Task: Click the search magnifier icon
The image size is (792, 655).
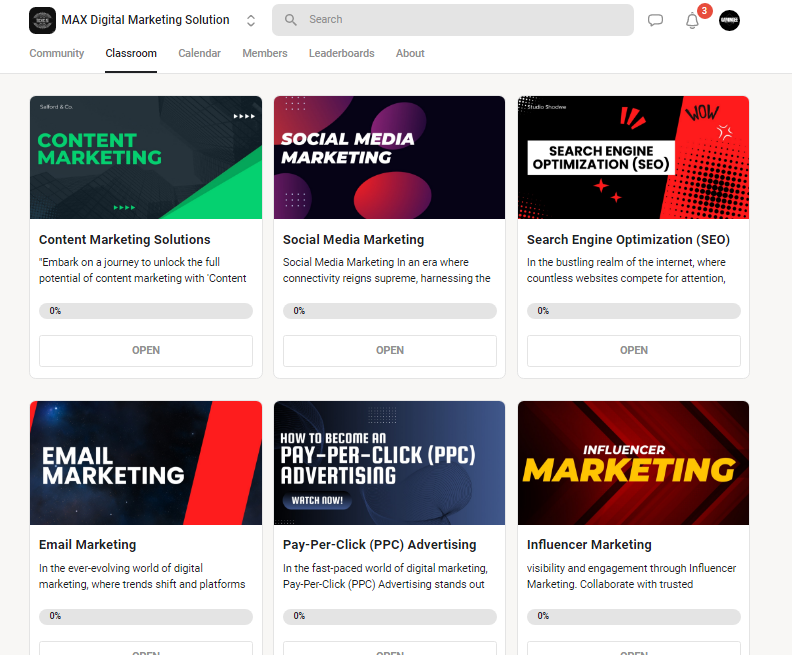Action: point(291,20)
